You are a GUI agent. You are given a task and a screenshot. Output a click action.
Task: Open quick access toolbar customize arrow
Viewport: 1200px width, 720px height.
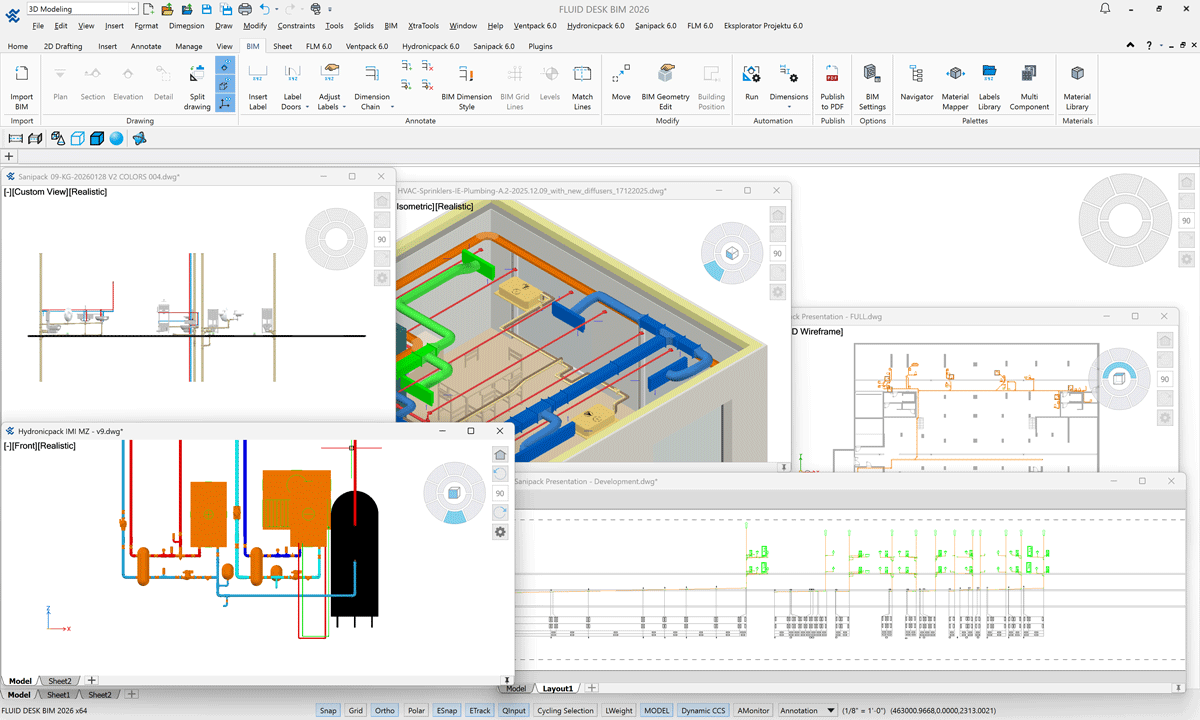coord(331,9)
